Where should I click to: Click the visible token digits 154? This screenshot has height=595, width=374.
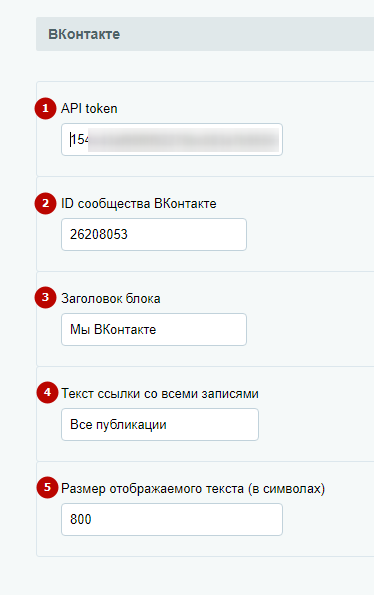pos(80,140)
